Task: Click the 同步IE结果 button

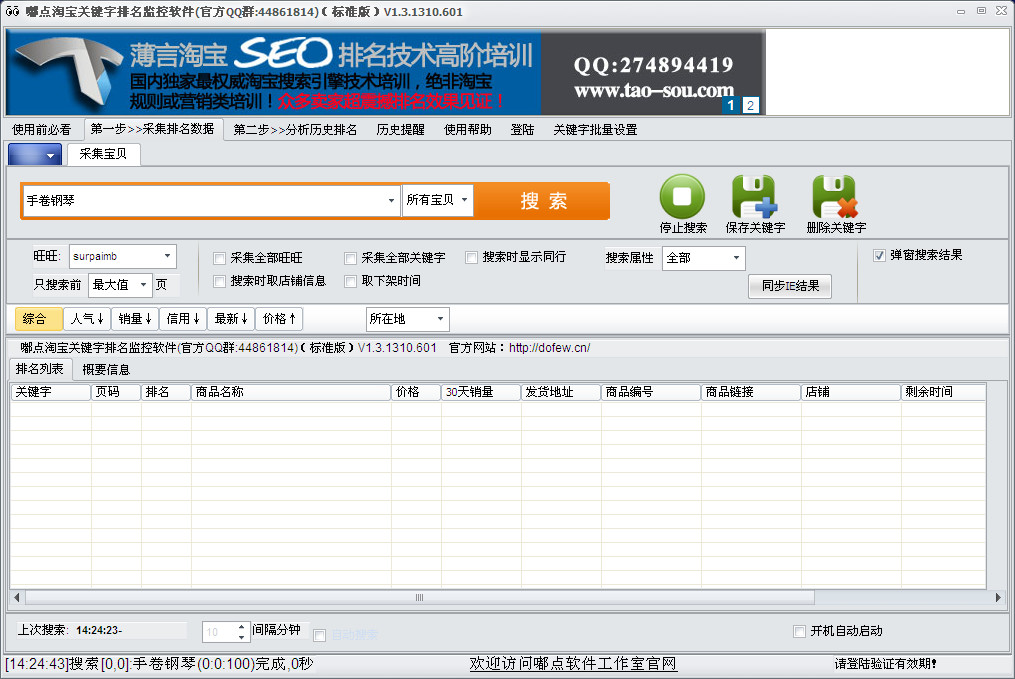Action: coord(790,286)
